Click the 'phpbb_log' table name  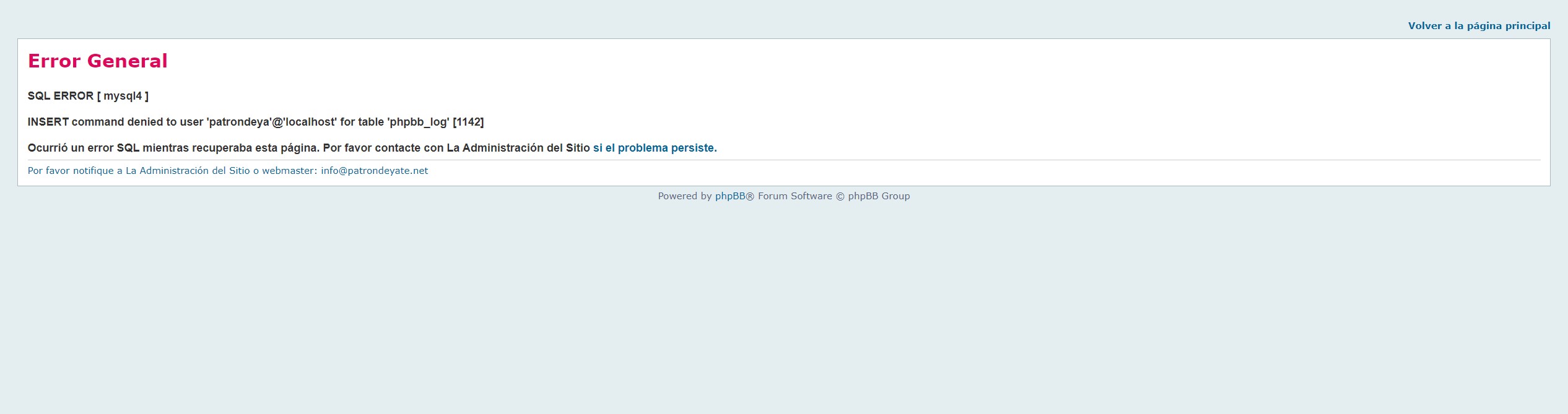418,122
